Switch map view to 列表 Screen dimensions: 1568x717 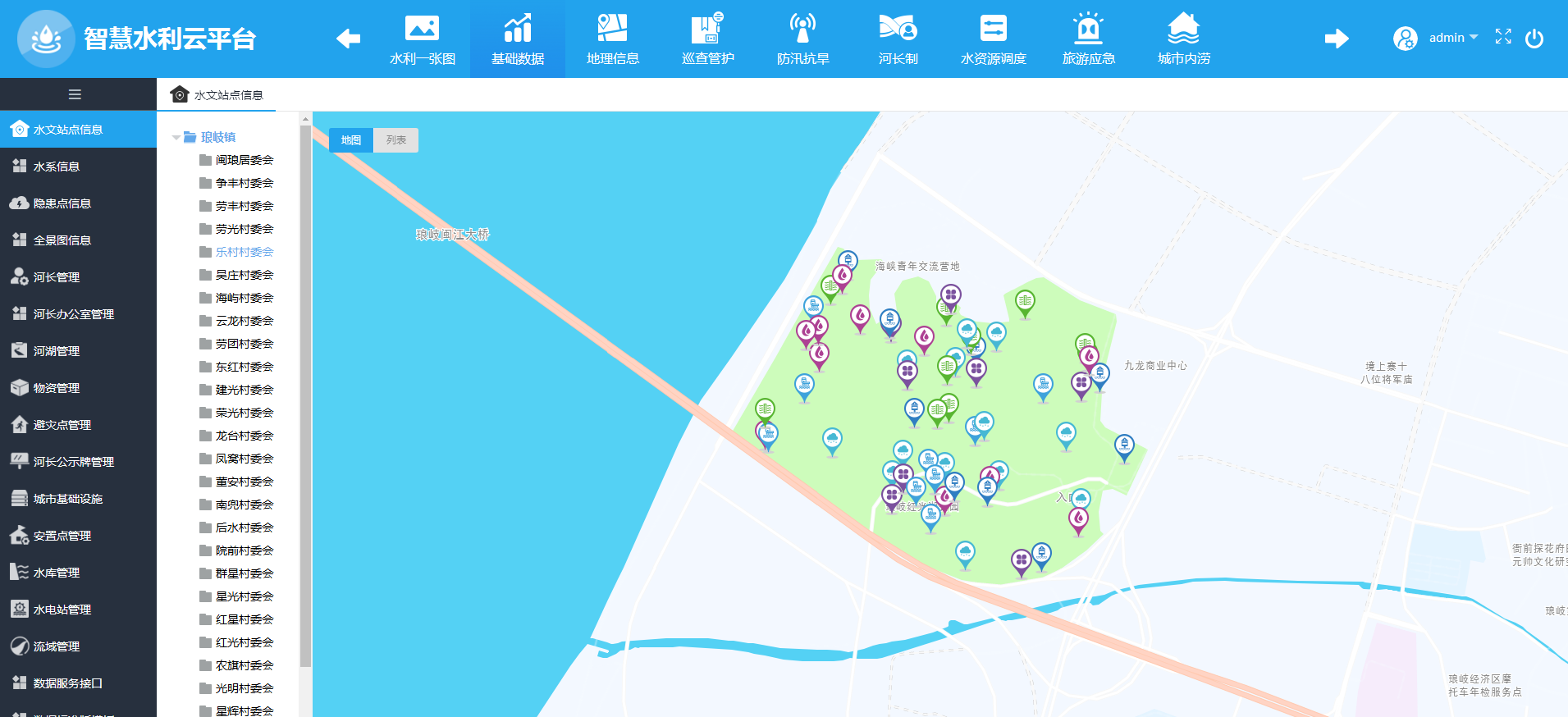395,140
